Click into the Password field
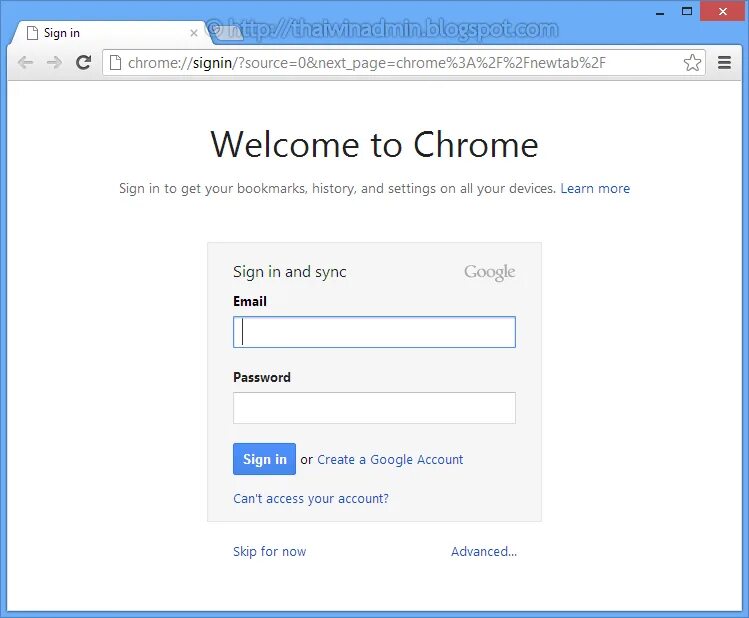 pos(374,408)
